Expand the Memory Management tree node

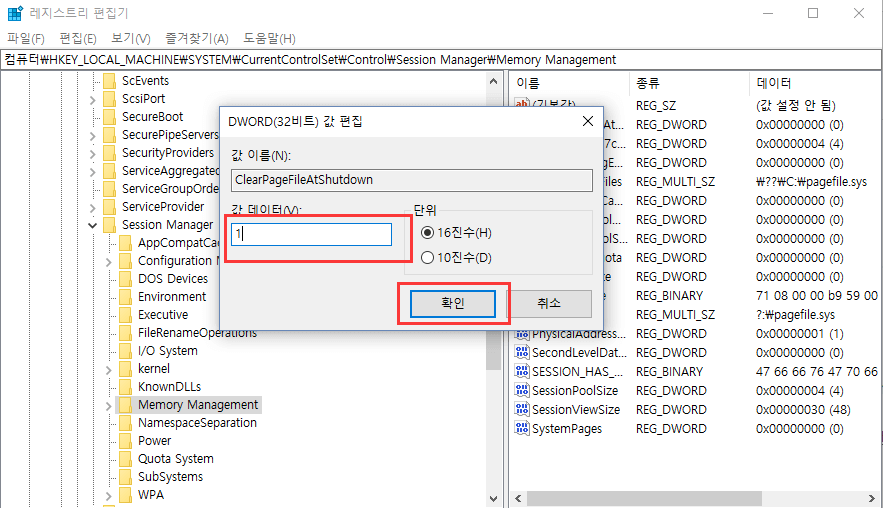(x=109, y=405)
